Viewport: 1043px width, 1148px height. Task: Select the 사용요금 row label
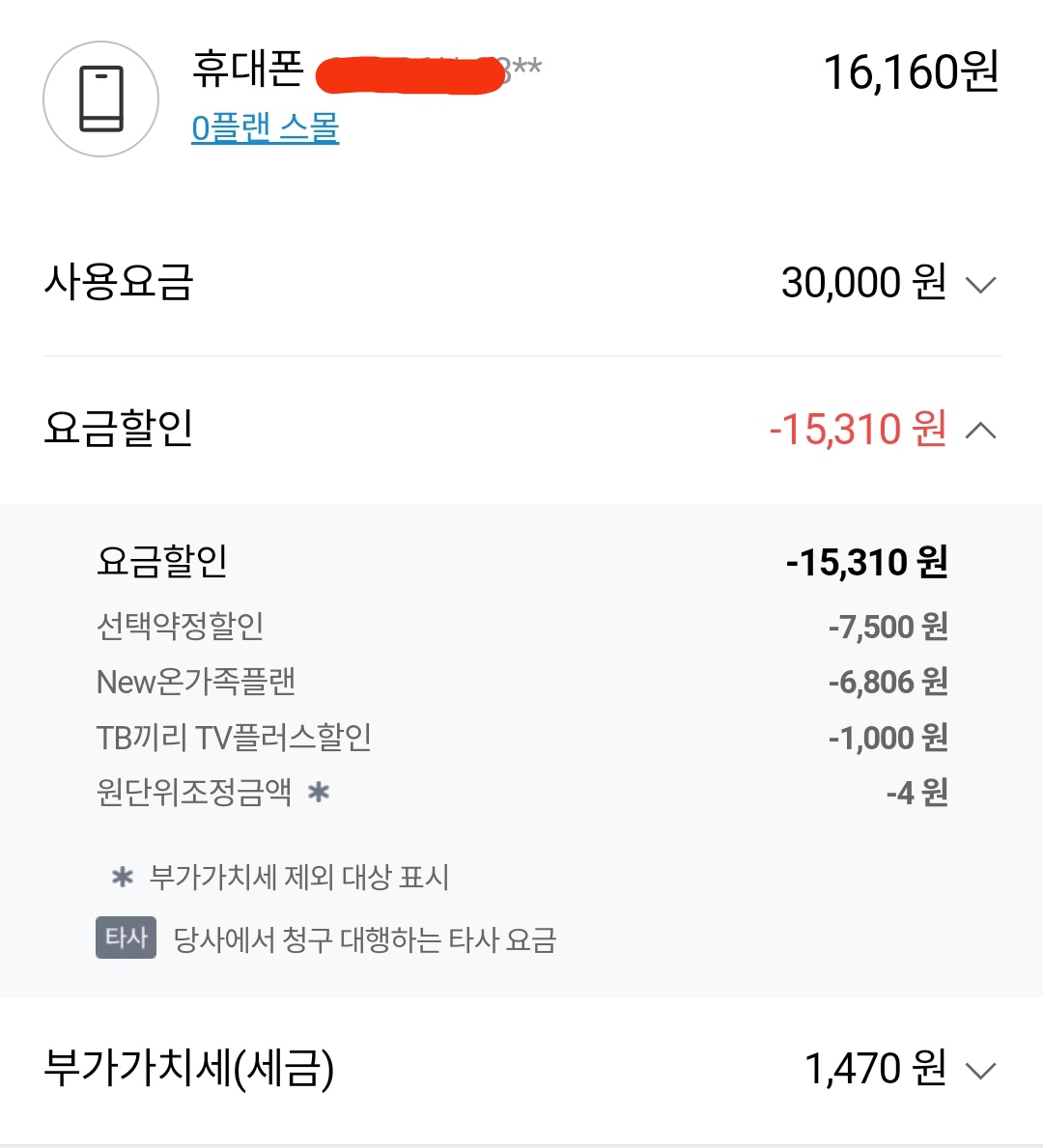(119, 283)
